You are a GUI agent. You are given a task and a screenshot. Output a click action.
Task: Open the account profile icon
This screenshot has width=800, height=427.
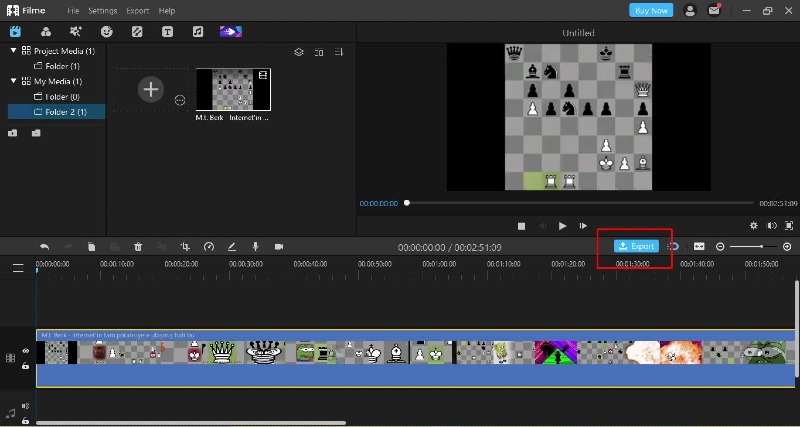pyautogui.click(x=690, y=10)
